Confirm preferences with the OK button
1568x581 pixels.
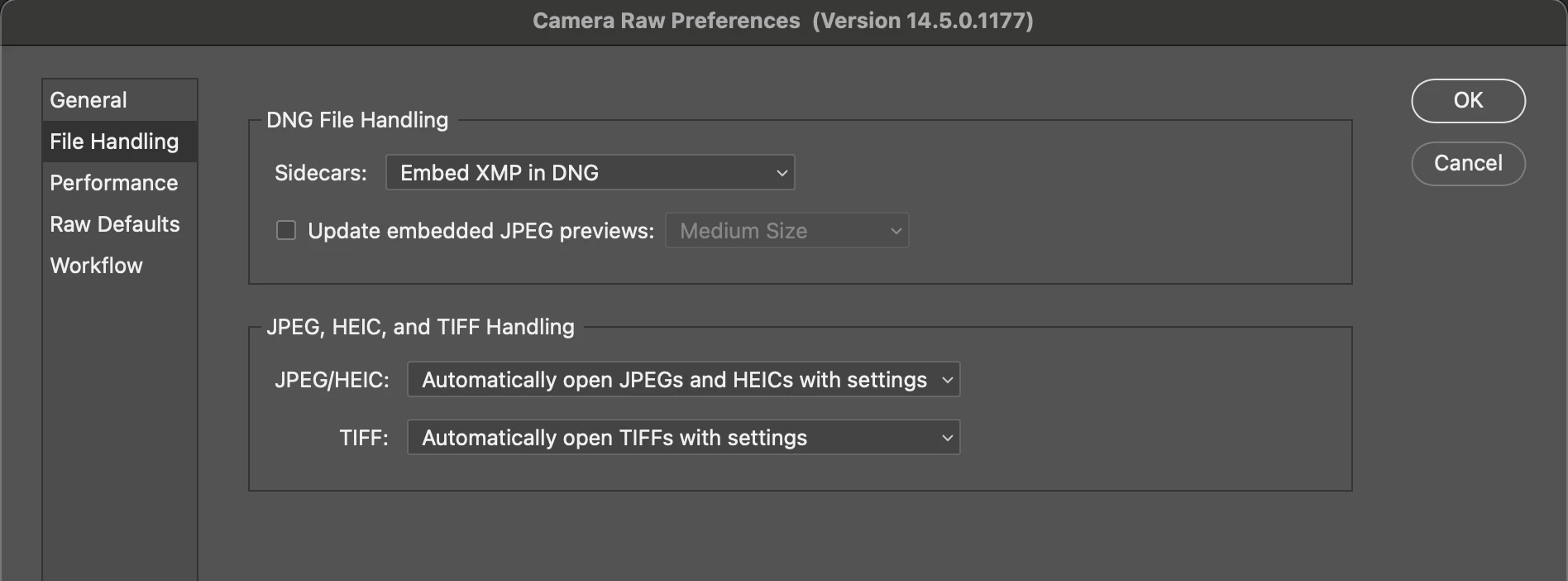pyautogui.click(x=1468, y=101)
